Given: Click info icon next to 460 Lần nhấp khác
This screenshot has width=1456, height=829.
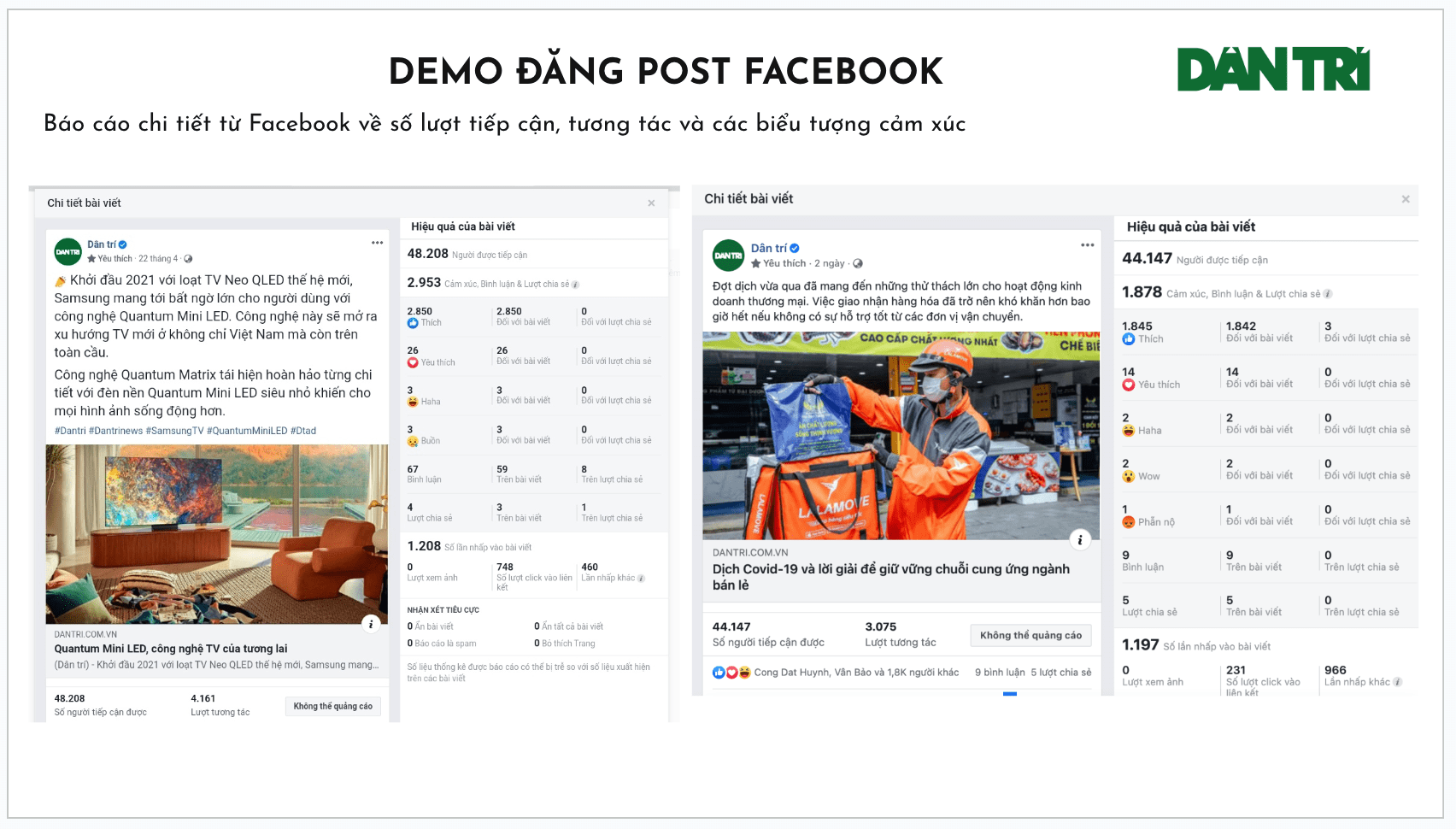Looking at the screenshot, I should [x=641, y=579].
